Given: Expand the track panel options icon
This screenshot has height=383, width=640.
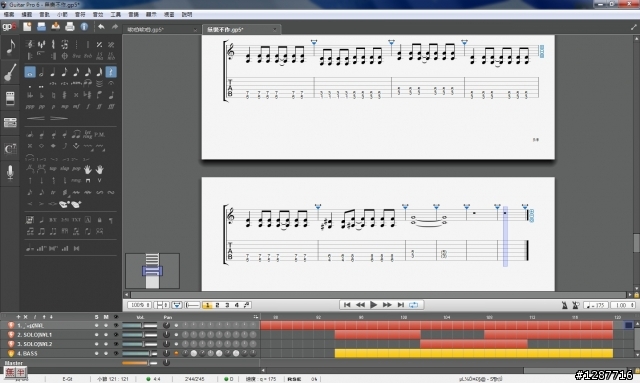Looking at the screenshot, I should [x=256, y=317].
